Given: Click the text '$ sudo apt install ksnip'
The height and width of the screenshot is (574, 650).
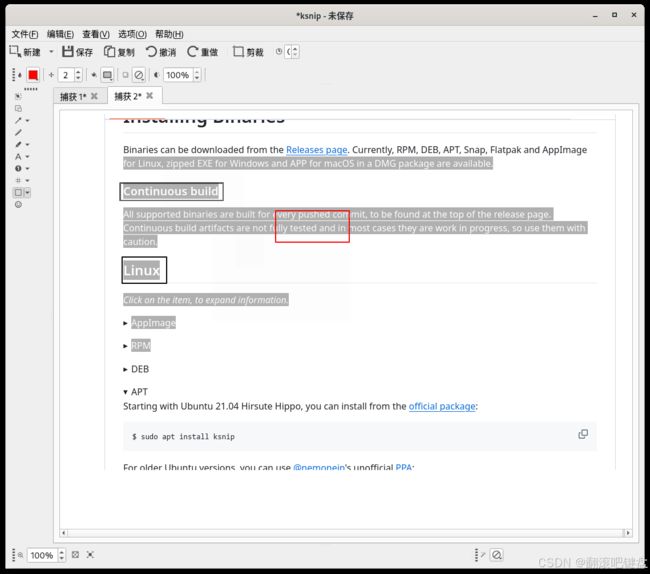Looking at the screenshot, I should [183, 436].
